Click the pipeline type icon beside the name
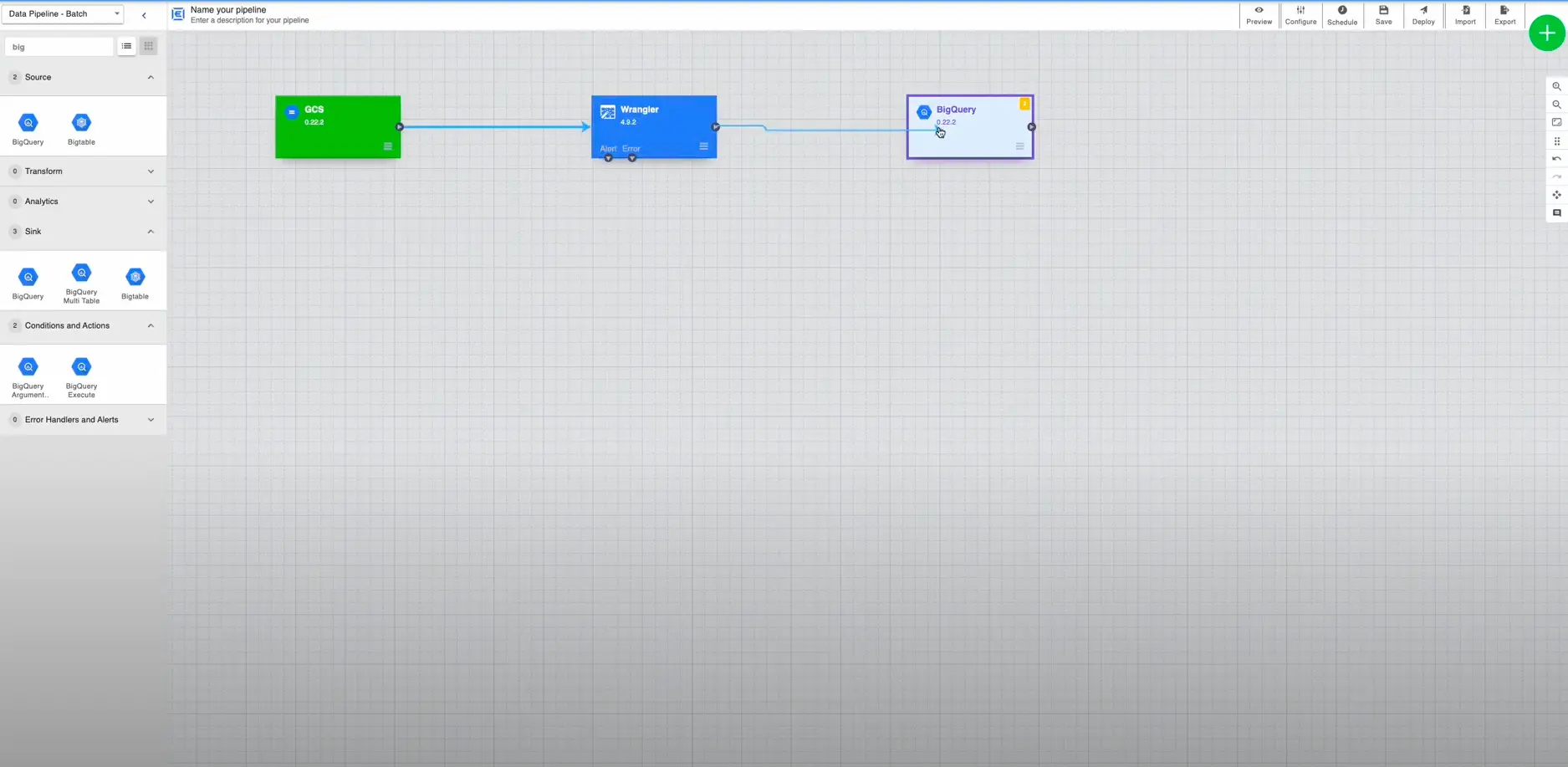This screenshot has height=767, width=1568. point(178,14)
